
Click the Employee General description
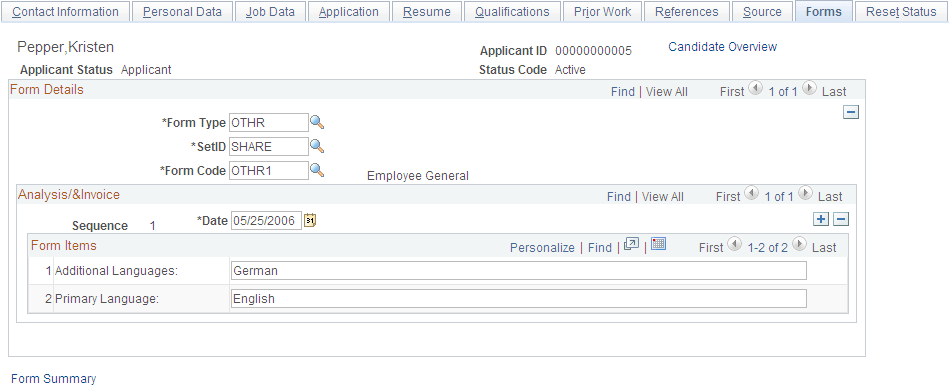[418, 176]
